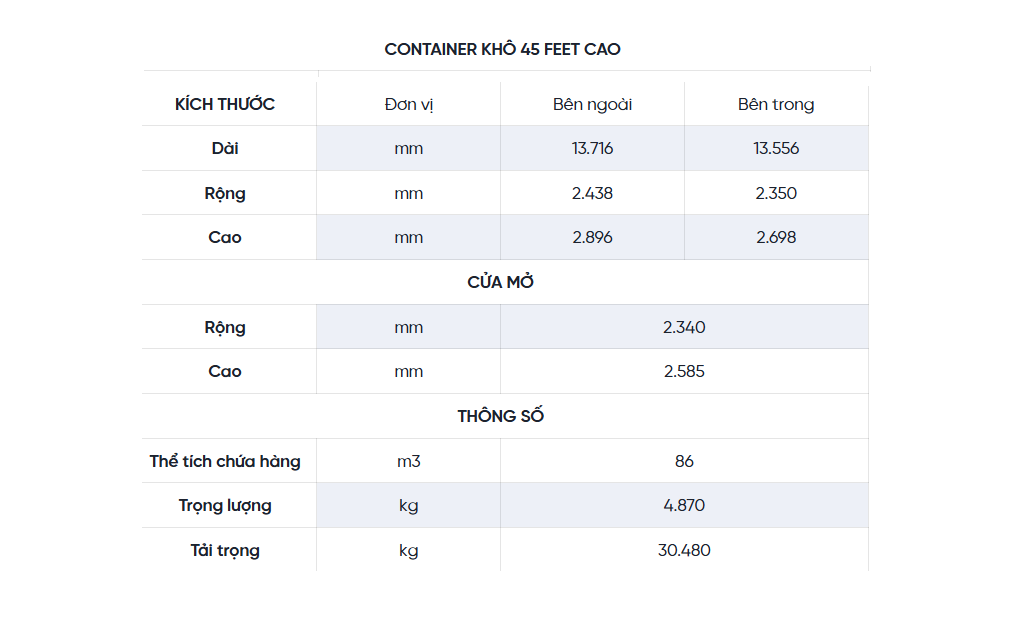Select the "Tải trọng" value 30.480
The height and width of the screenshot is (627, 1020).
[x=684, y=550]
